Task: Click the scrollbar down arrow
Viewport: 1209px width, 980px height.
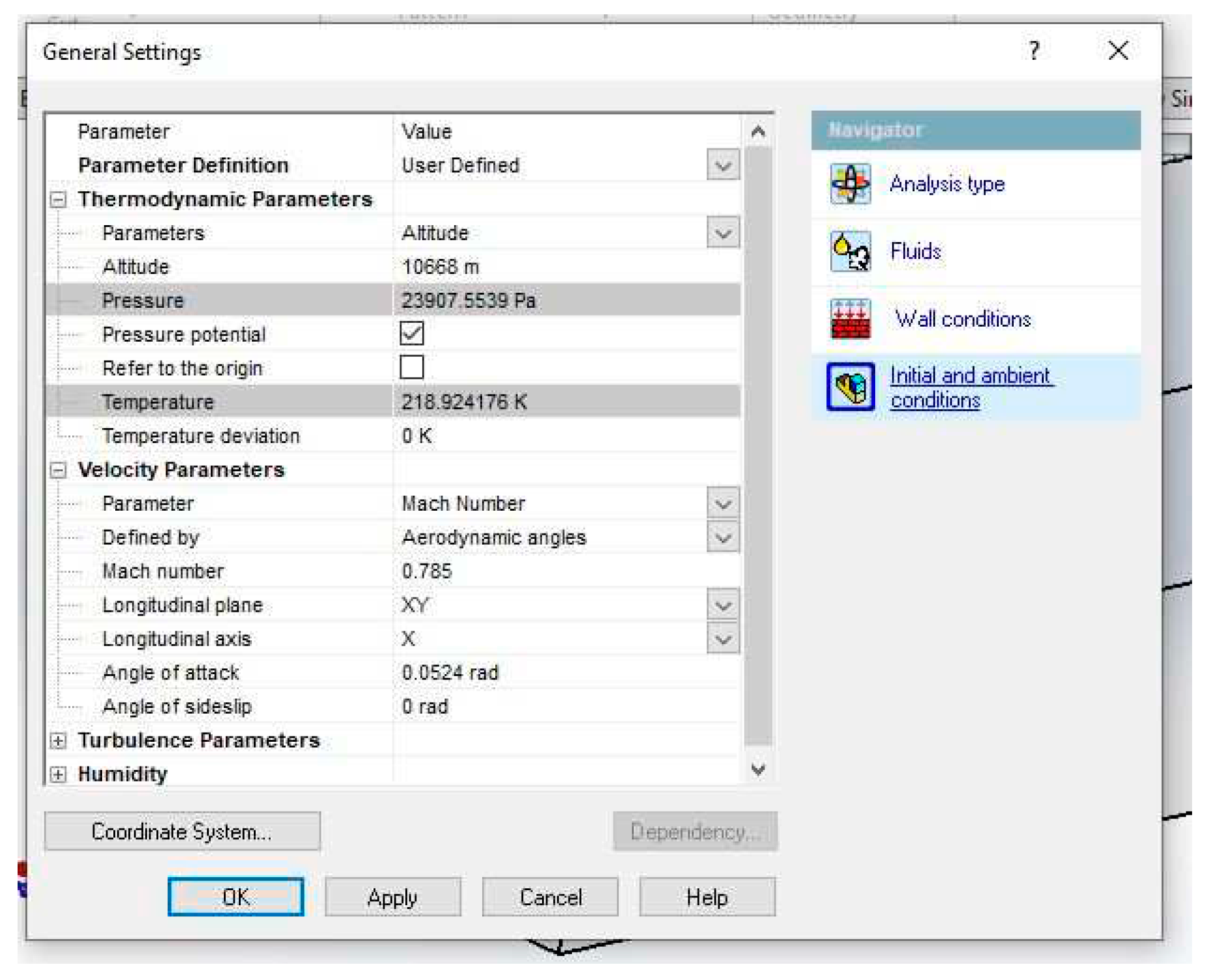Action: tap(758, 770)
